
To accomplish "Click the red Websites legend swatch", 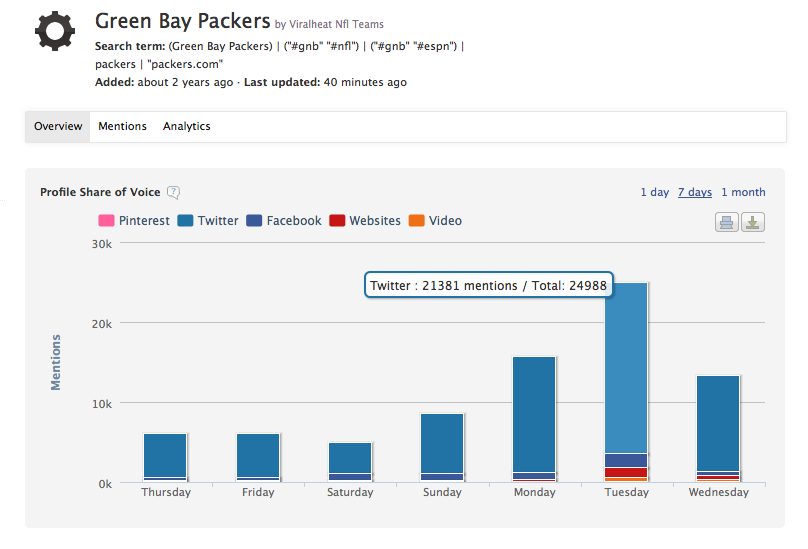I will point(338,221).
